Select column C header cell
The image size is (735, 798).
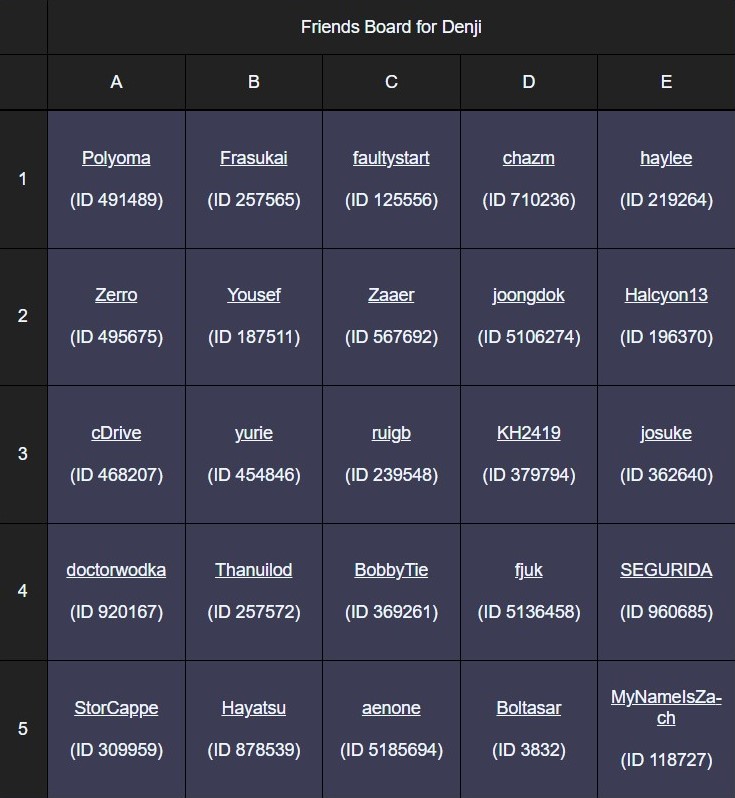(x=391, y=82)
